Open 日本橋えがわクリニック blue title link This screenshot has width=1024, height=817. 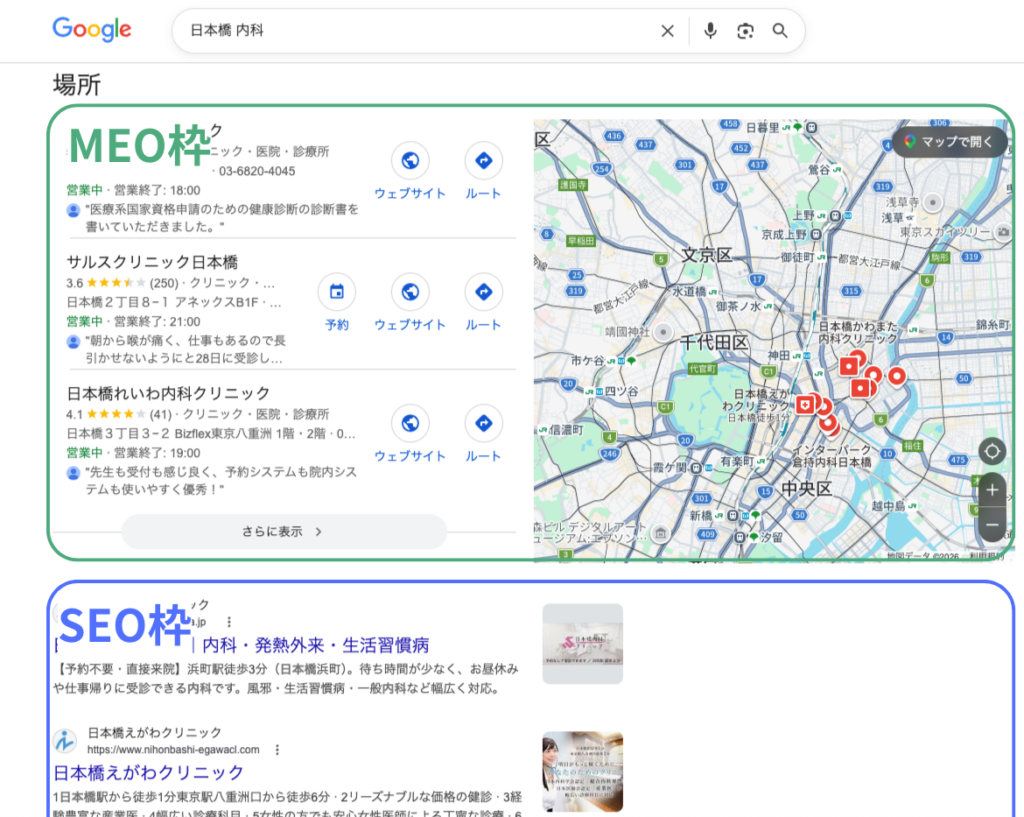(148, 773)
